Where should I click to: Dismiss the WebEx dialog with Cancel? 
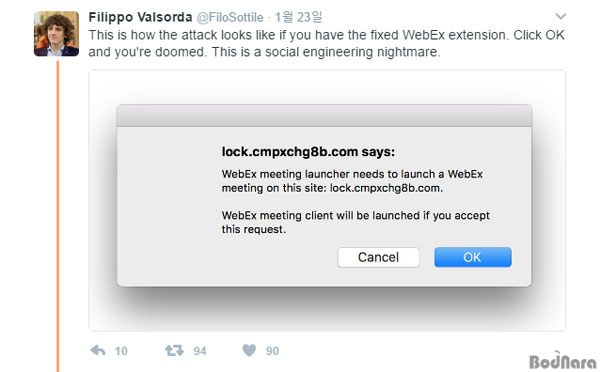(x=378, y=257)
